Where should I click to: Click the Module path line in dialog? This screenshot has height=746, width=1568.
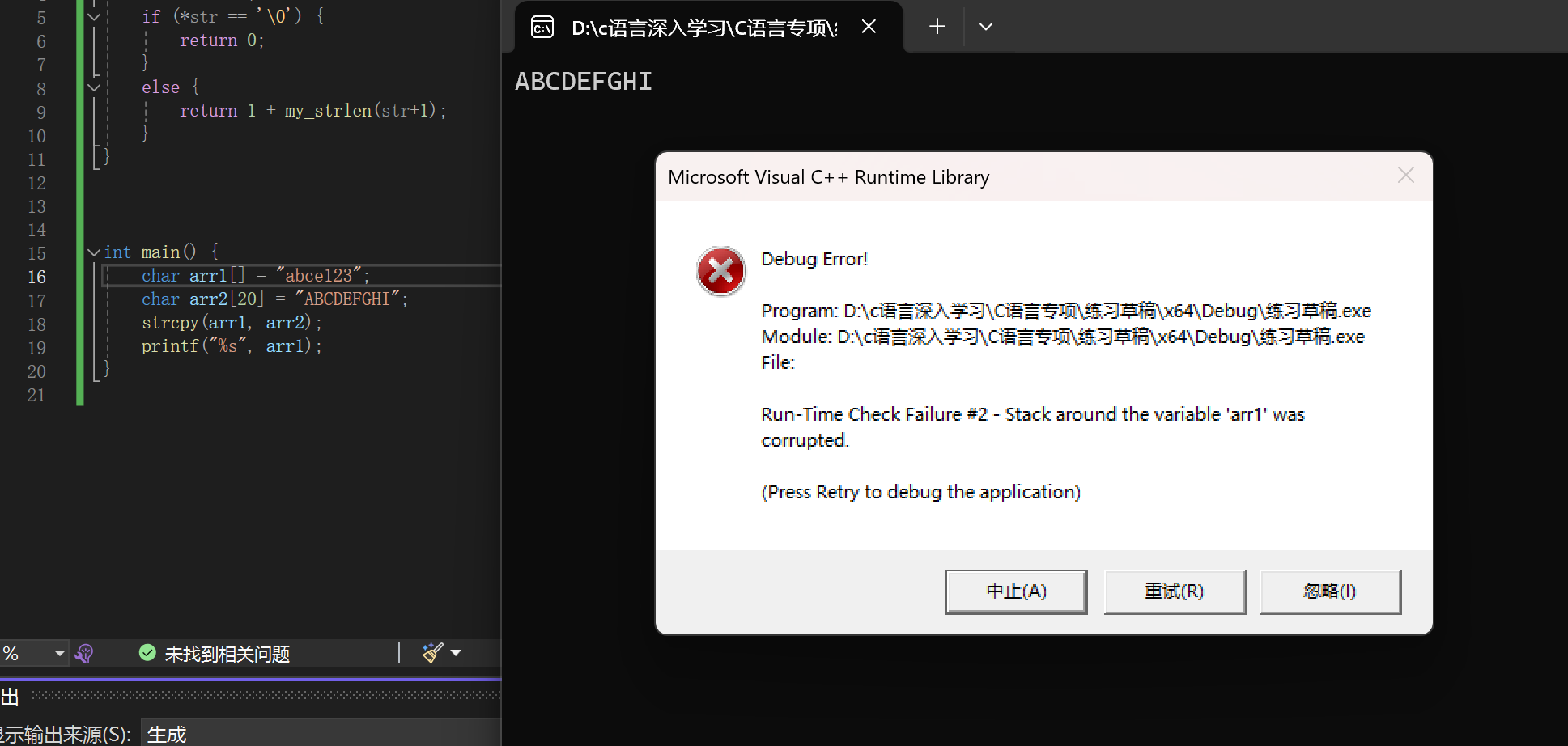click(x=1063, y=337)
